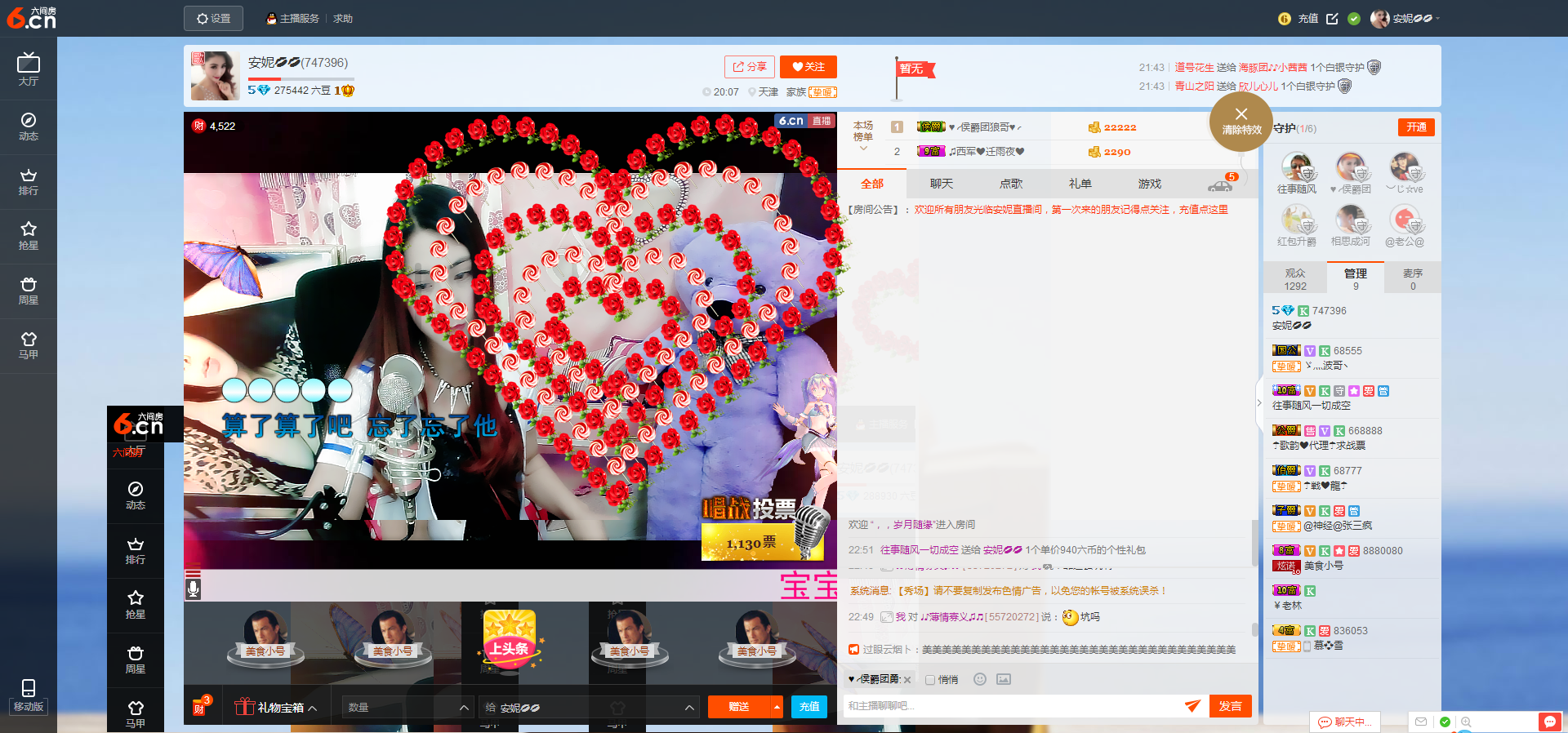1568x733 pixels.
Task: Open the emoji picker in chat
Action: [x=980, y=679]
